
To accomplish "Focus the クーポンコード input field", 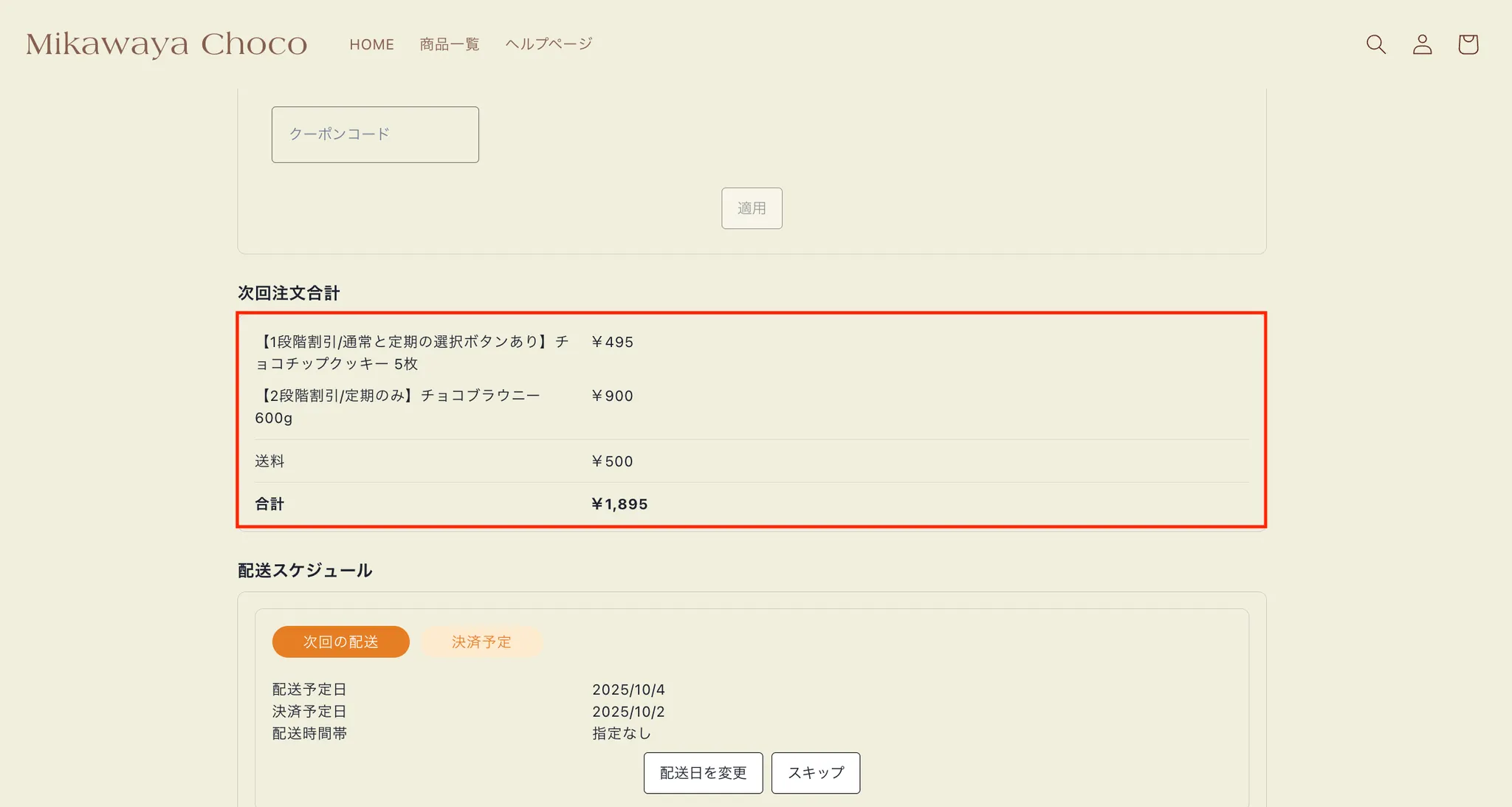I will tap(375, 134).
